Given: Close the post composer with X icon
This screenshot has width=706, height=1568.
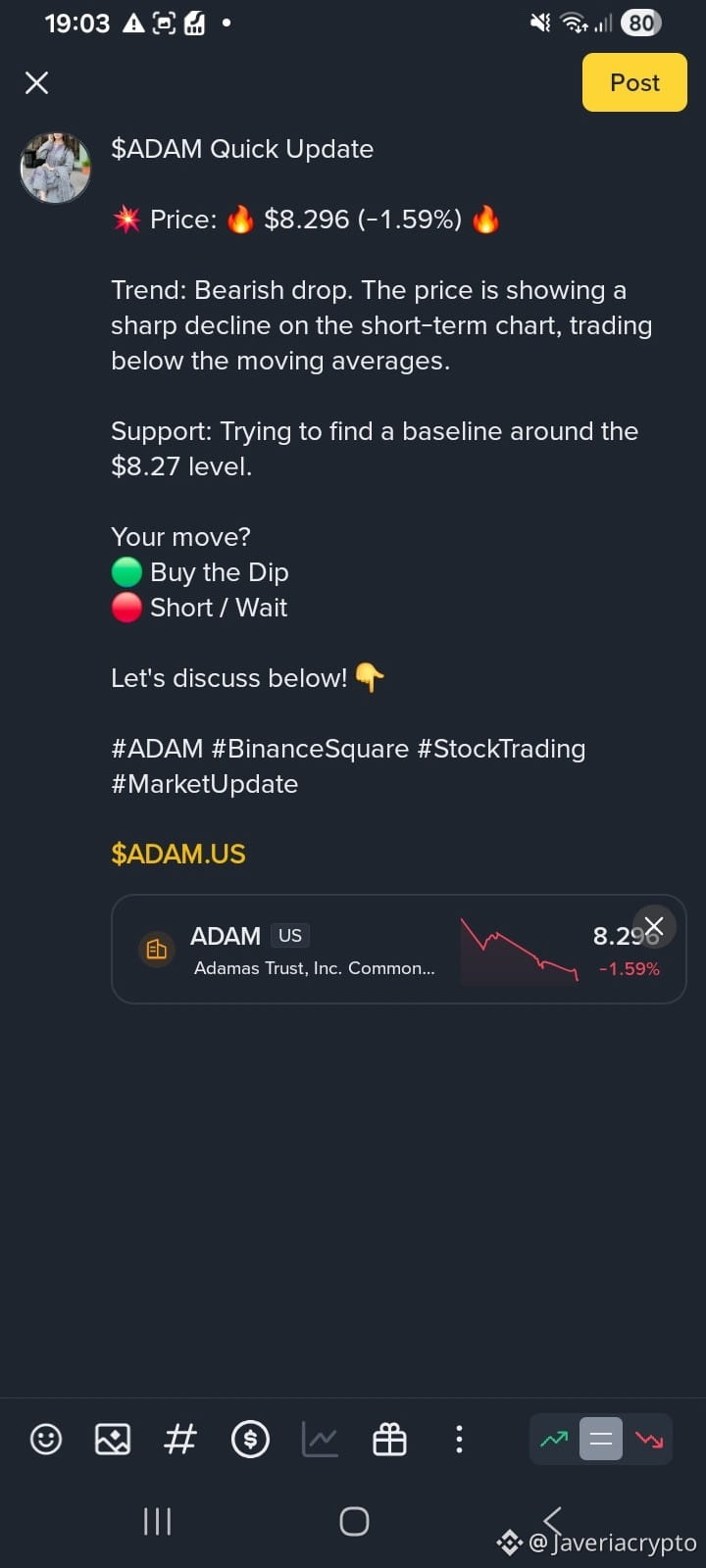Looking at the screenshot, I should [36, 83].
